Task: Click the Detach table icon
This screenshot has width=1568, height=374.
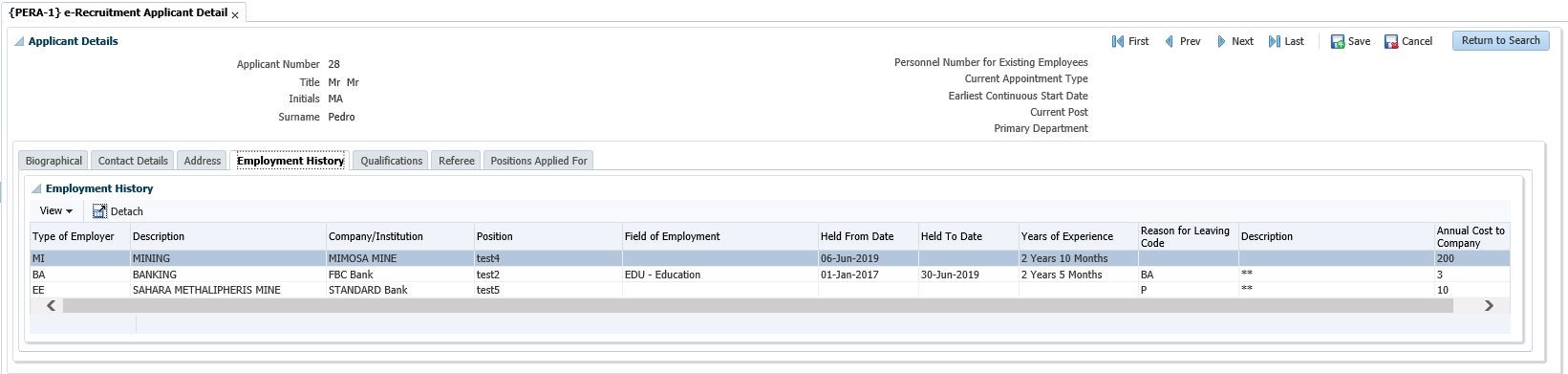Action: [99, 211]
